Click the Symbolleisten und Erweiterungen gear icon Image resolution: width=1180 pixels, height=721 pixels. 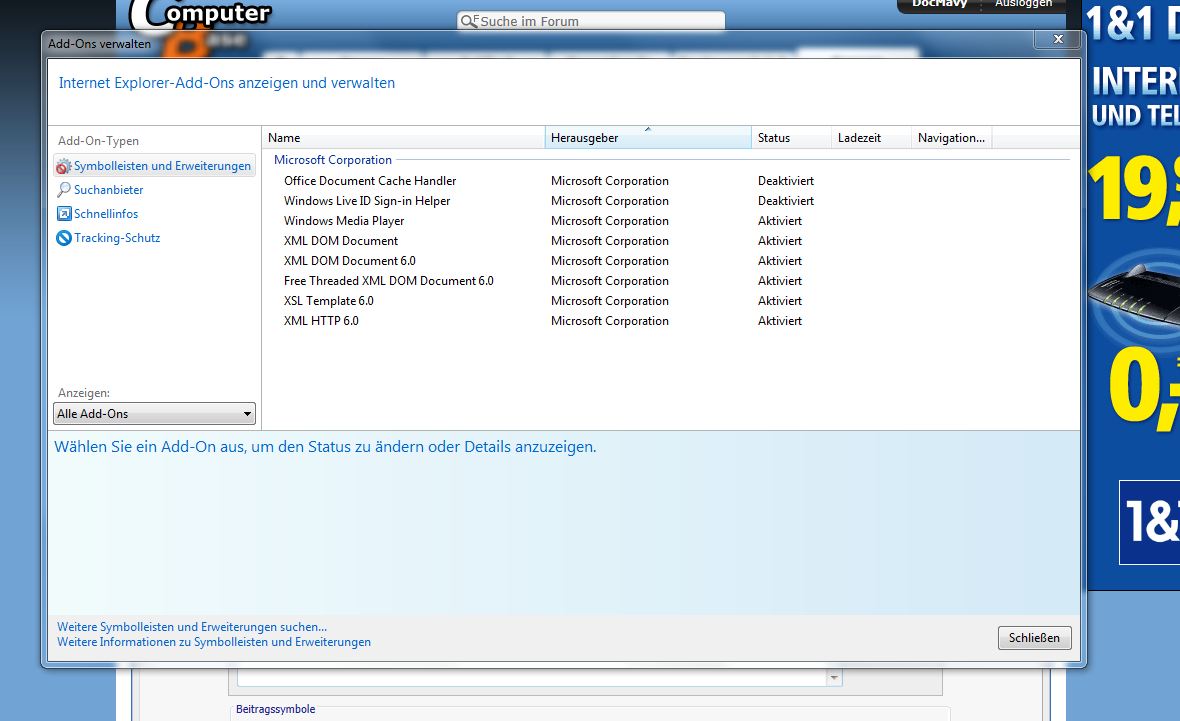pyautogui.click(x=64, y=166)
